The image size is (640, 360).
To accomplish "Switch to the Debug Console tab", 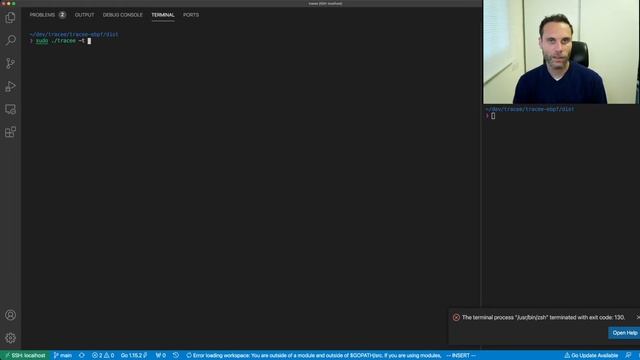I will (122, 15).
